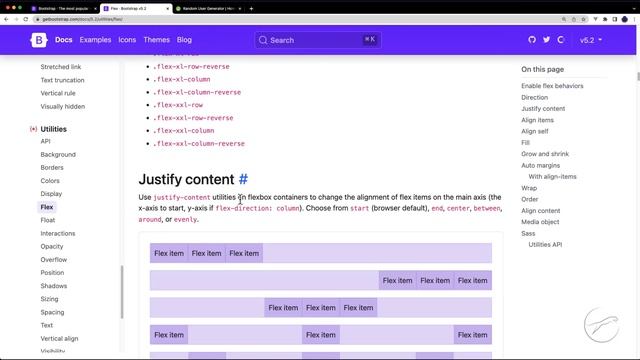Open Interactions in the sidebar
The width and height of the screenshot is (640, 360).
point(58,233)
